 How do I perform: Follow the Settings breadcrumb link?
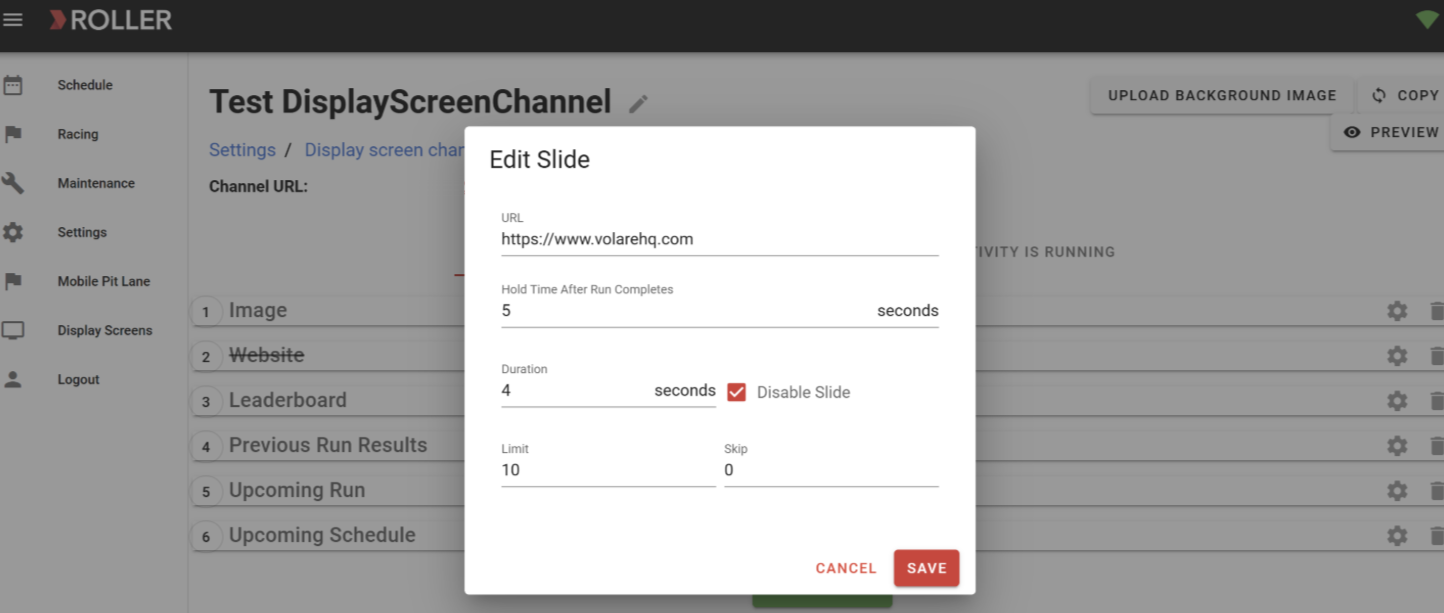click(242, 150)
